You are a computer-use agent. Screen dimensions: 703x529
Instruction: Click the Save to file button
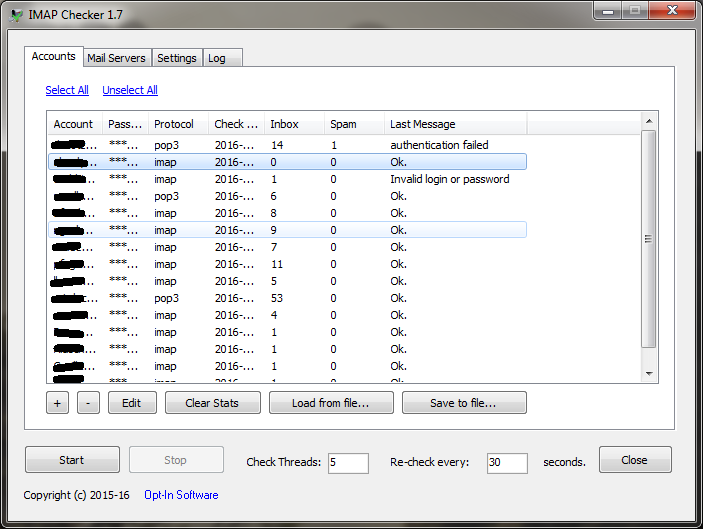click(x=463, y=403)
